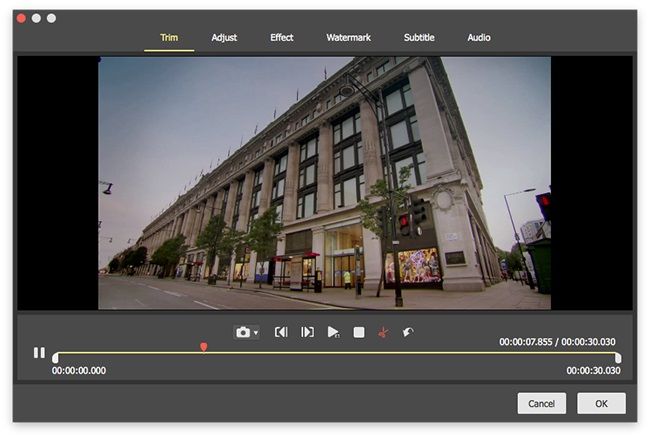This screenshot has height=438, width=650.
Task: Go to the Watermark tab
Action: coord(348,38)
